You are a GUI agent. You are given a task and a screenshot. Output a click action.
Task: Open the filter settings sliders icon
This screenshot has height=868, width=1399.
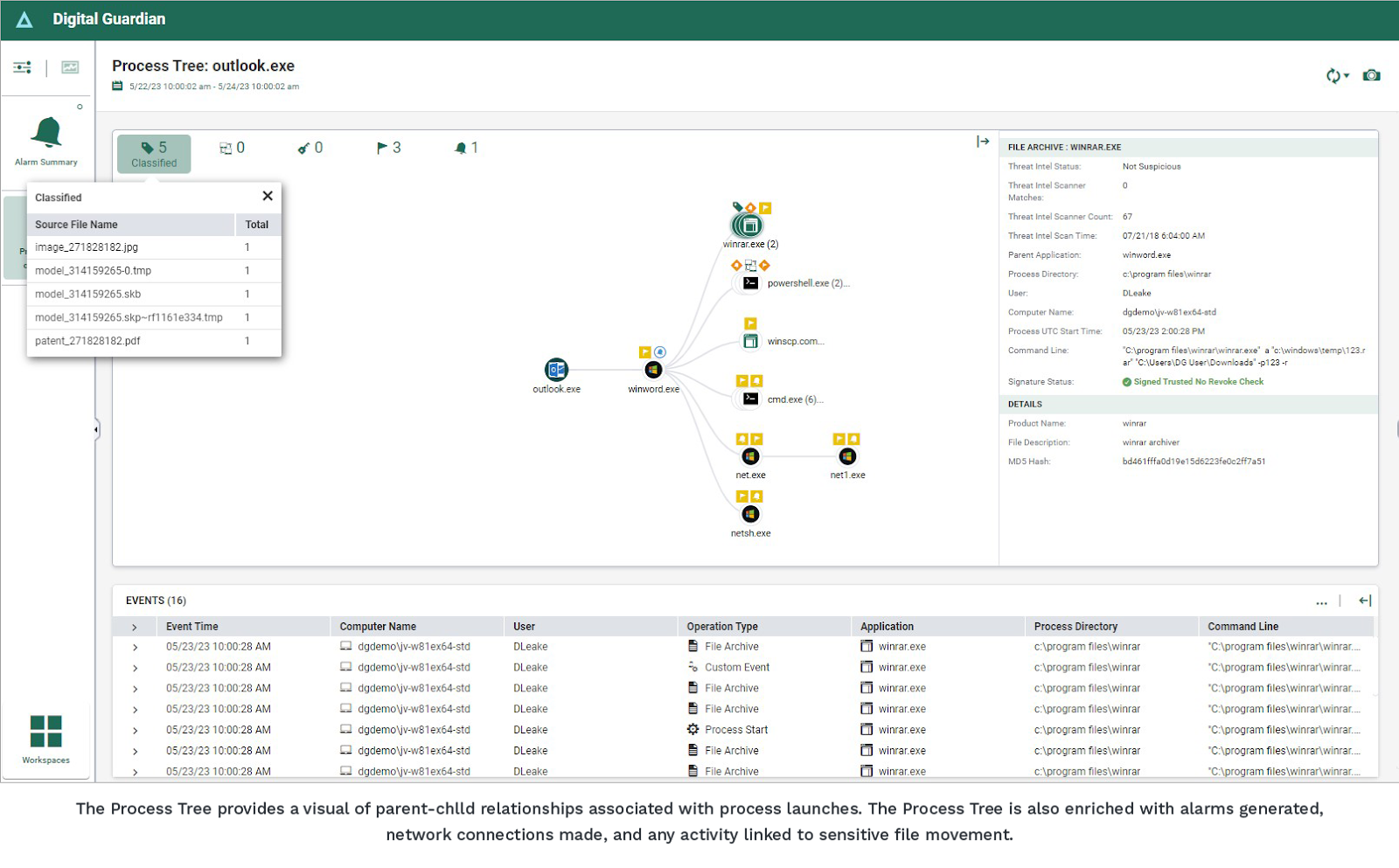click(22, 67)
